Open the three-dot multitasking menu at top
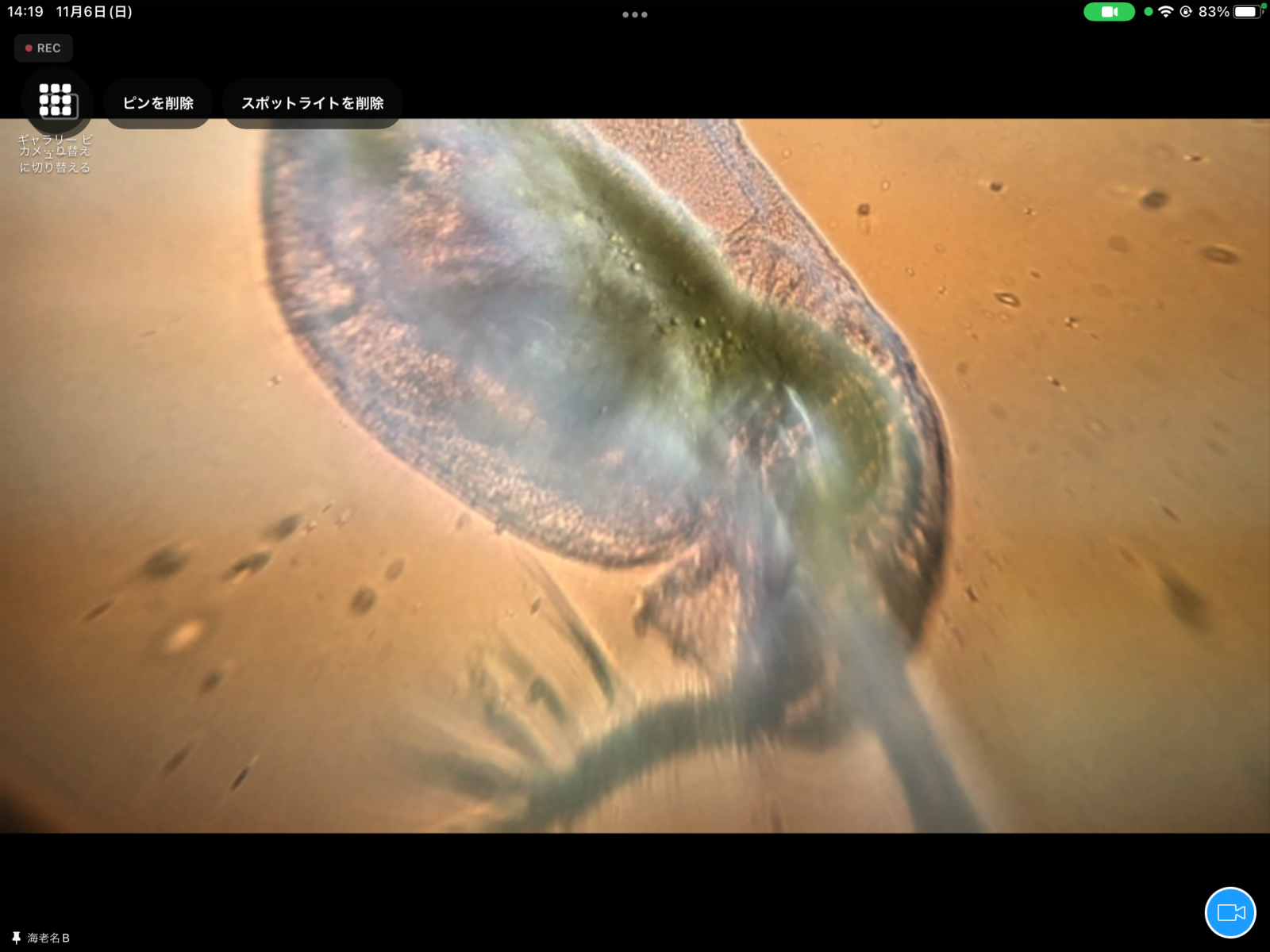The image size is (1270, 952). coord(635,14)
